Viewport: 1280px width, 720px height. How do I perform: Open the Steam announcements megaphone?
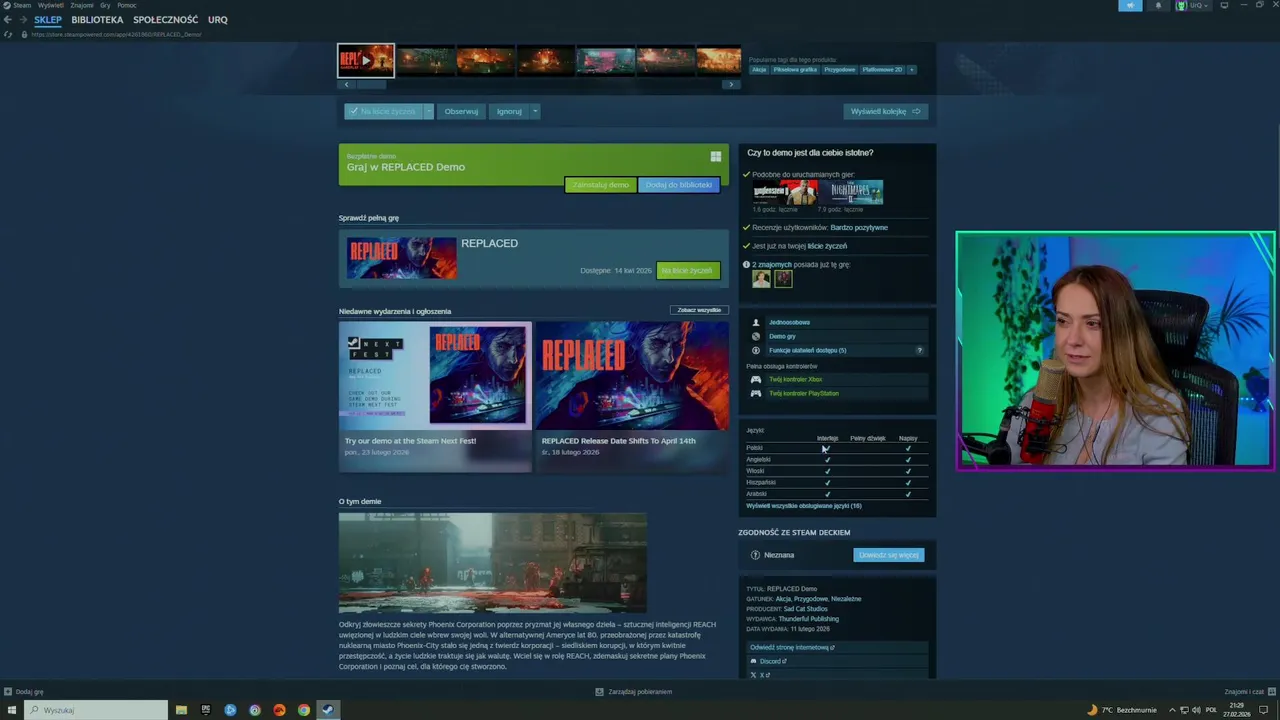[1131, 5]
